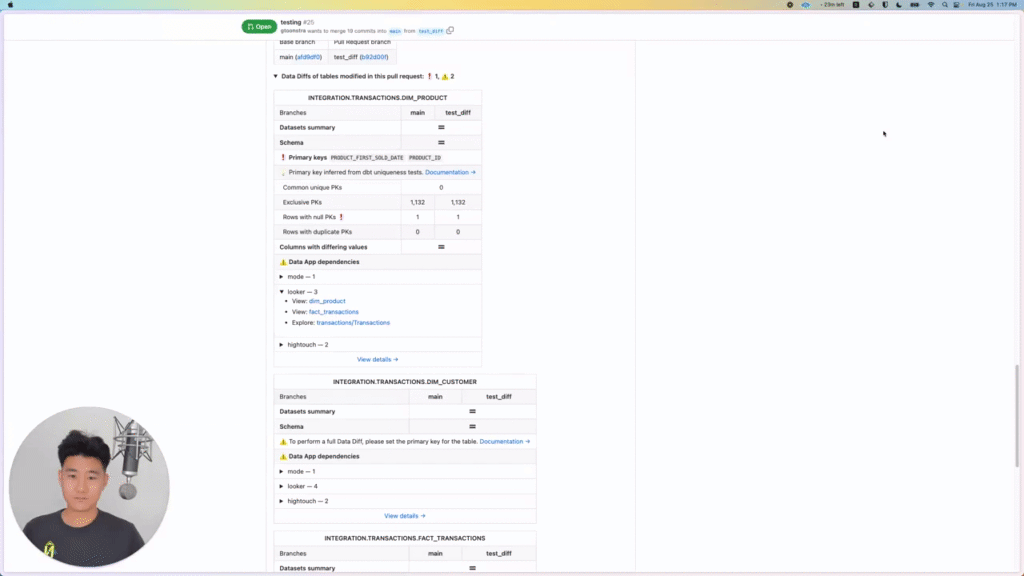The width and height of the screenshot is (1024, 576).
Task: Click View details for DIM_PRODUCT
Action: 377,360
